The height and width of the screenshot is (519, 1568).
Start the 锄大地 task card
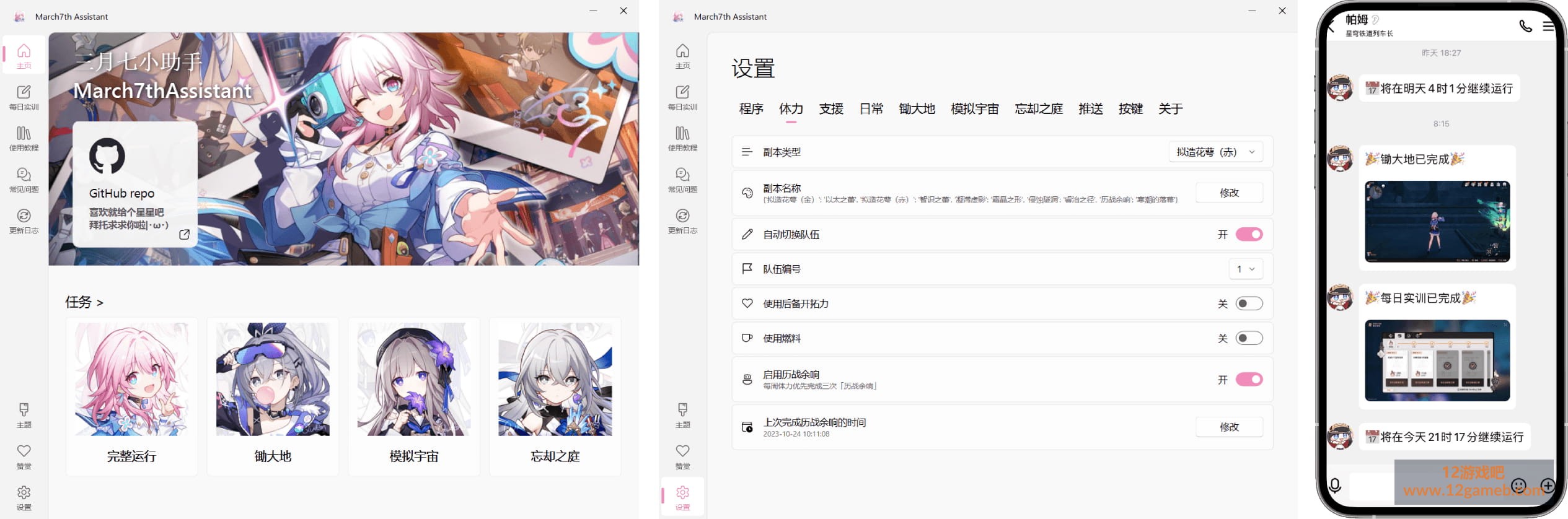tap(273, 396)
